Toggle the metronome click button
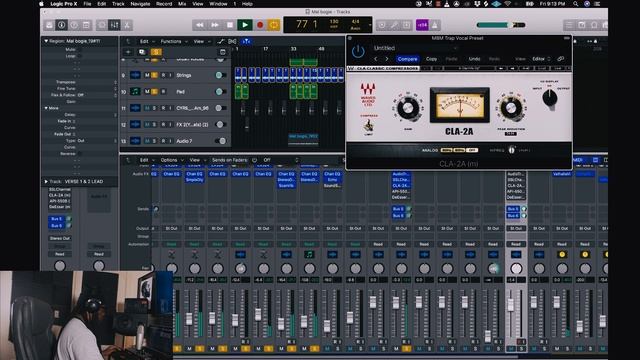Screen dimensions: 640x360 pos(435,25)
